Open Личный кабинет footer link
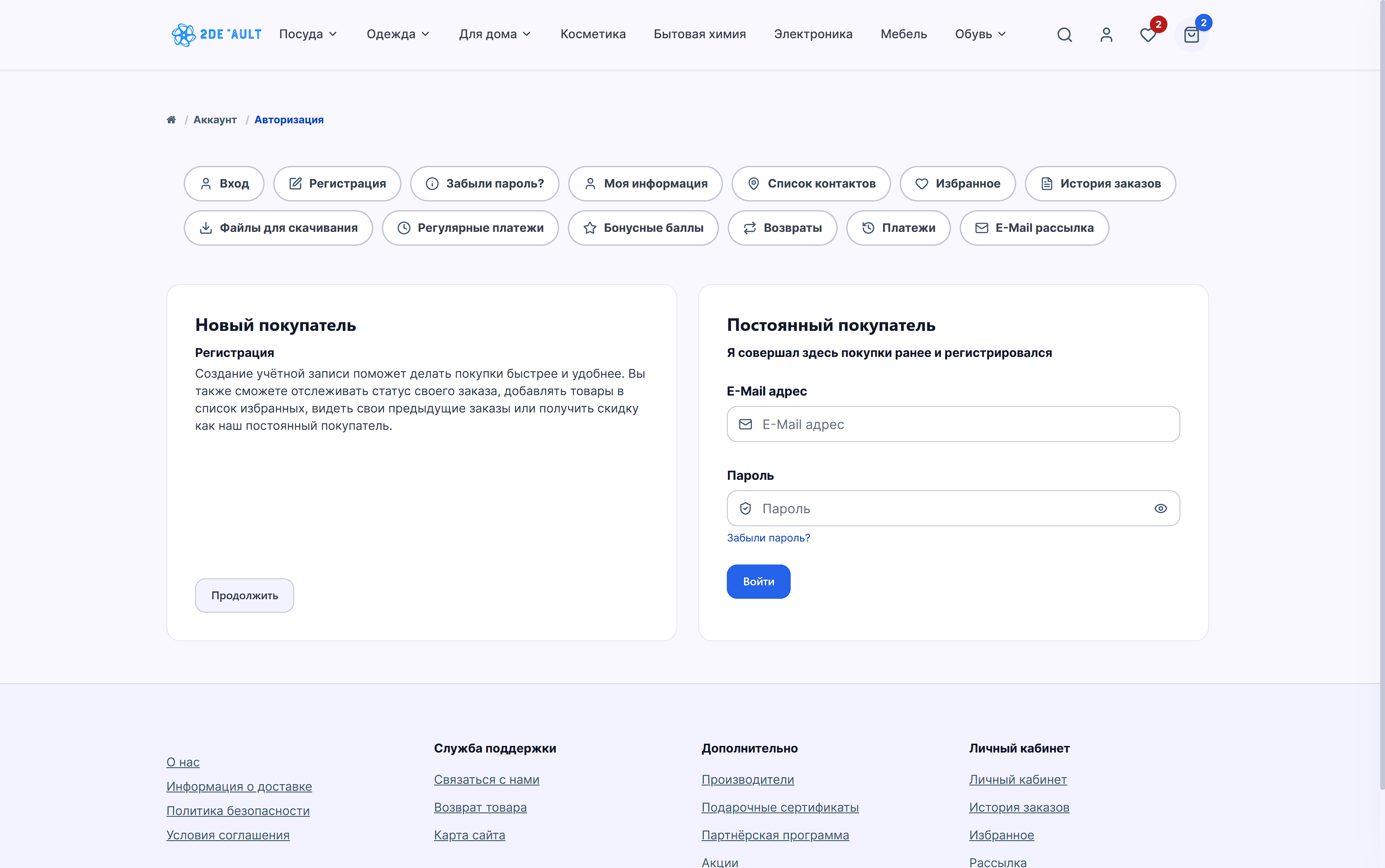 (1017, 779)
